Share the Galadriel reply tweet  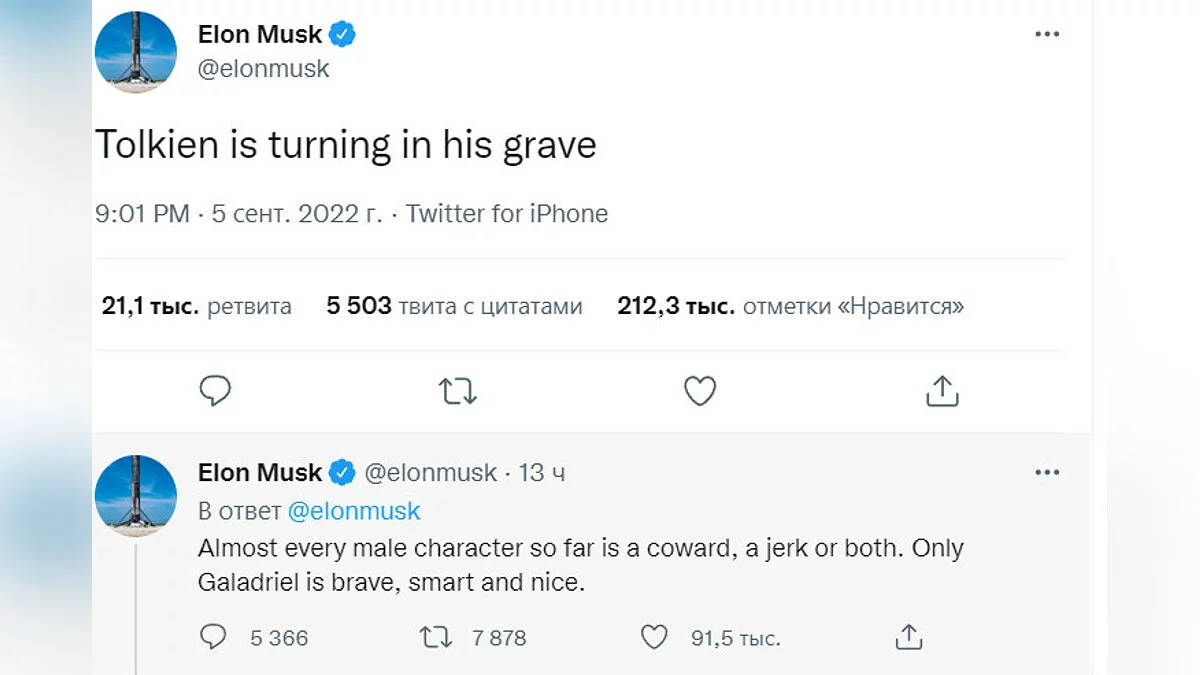click(907, 637)
